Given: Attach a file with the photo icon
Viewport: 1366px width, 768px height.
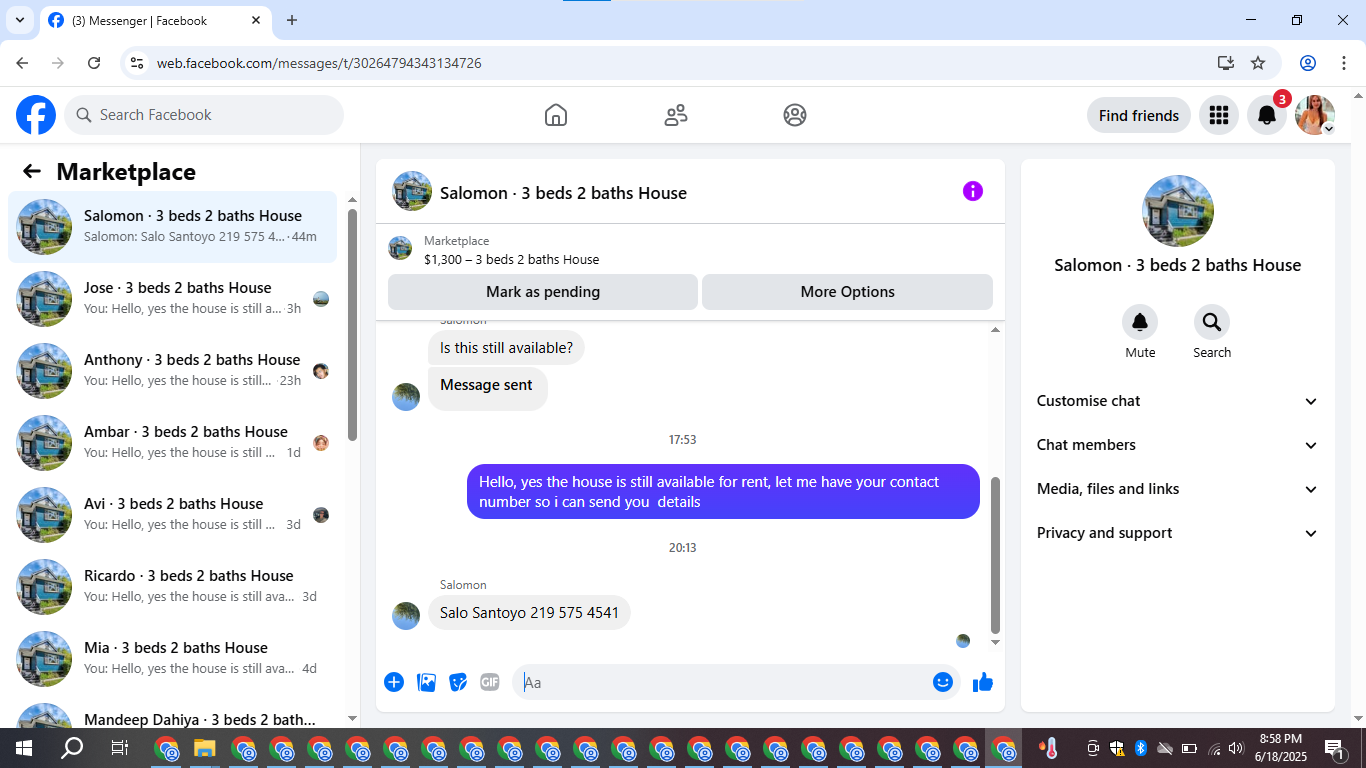Looking at the screenshot, I should coord(426,682).
